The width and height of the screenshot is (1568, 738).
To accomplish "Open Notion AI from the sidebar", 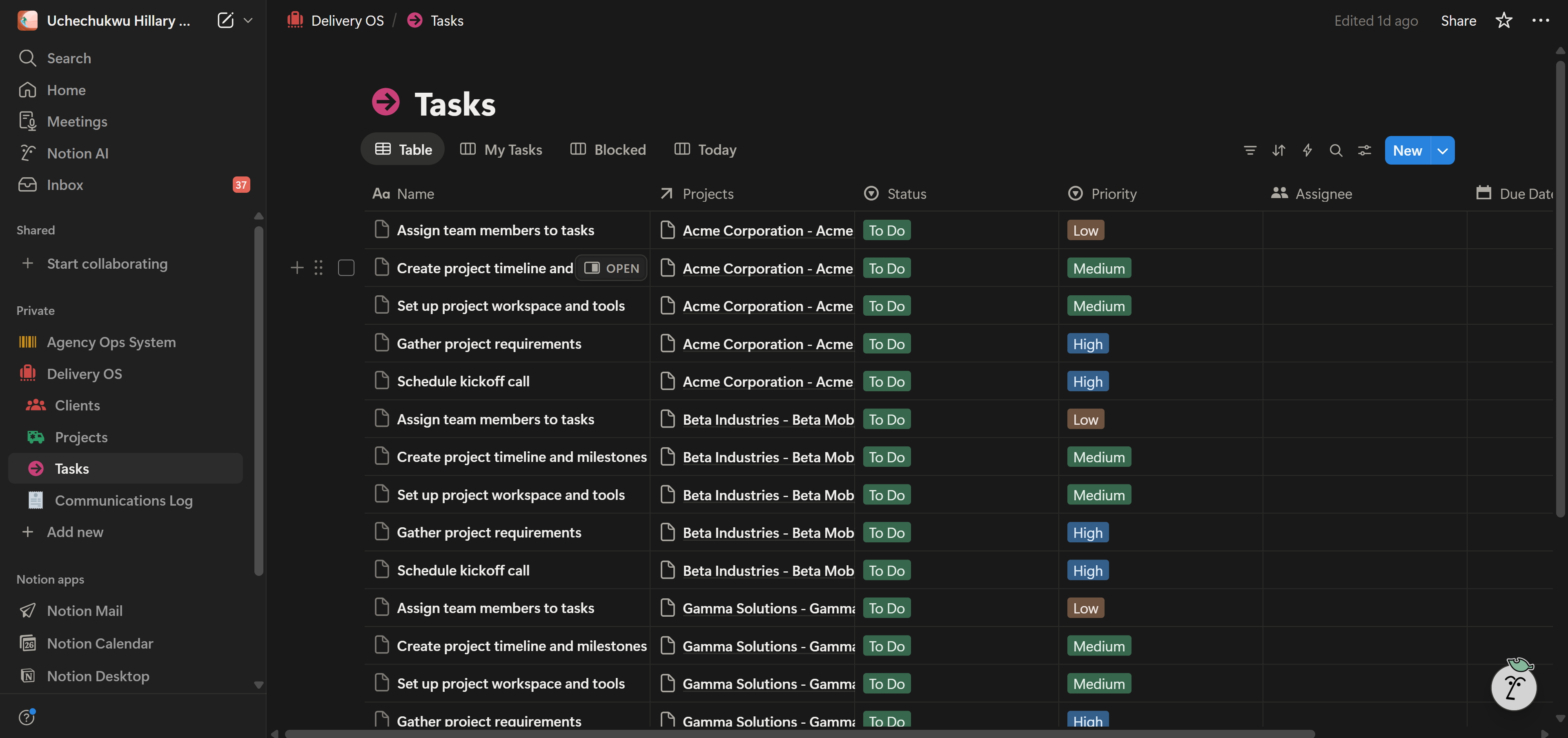I will [x=78, y=153].
